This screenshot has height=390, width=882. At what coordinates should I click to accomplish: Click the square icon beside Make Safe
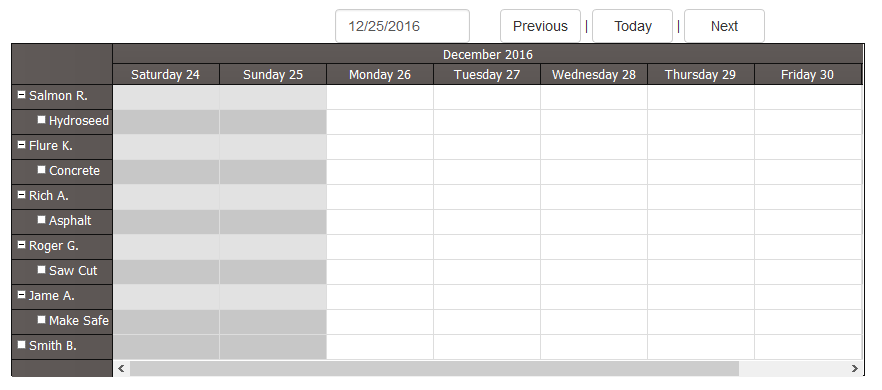(x=41, y=319)
